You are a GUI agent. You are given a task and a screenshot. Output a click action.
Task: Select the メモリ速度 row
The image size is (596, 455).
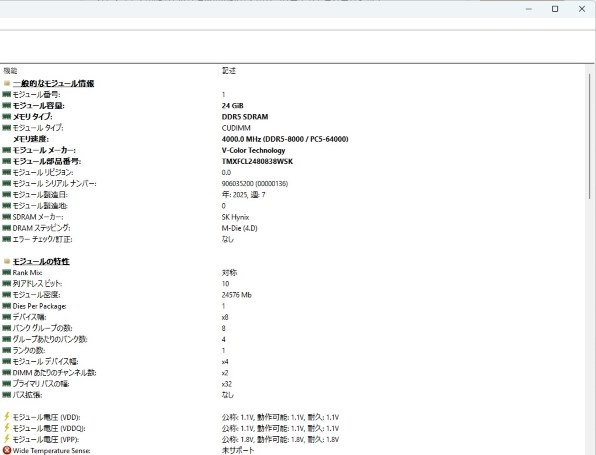tap(293, 139)
